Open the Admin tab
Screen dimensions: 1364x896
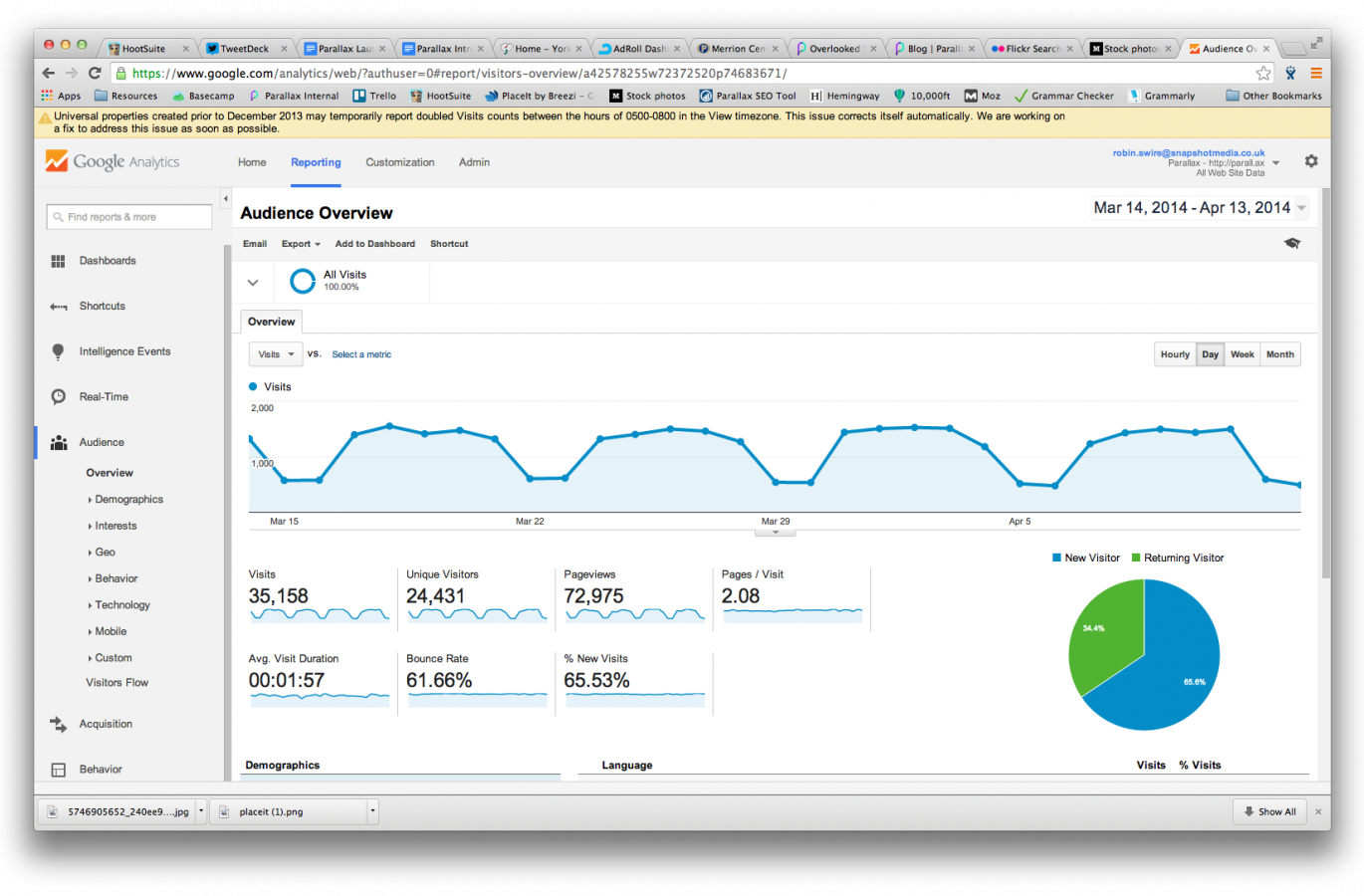474,162
